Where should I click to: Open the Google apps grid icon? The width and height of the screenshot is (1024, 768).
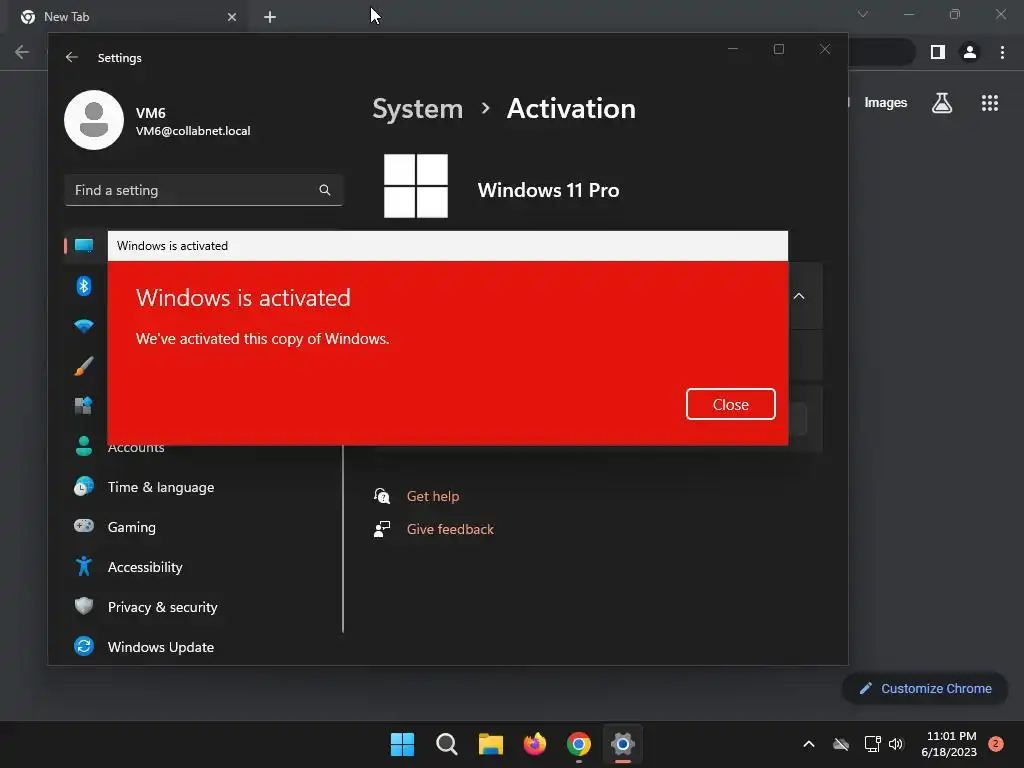990,103
